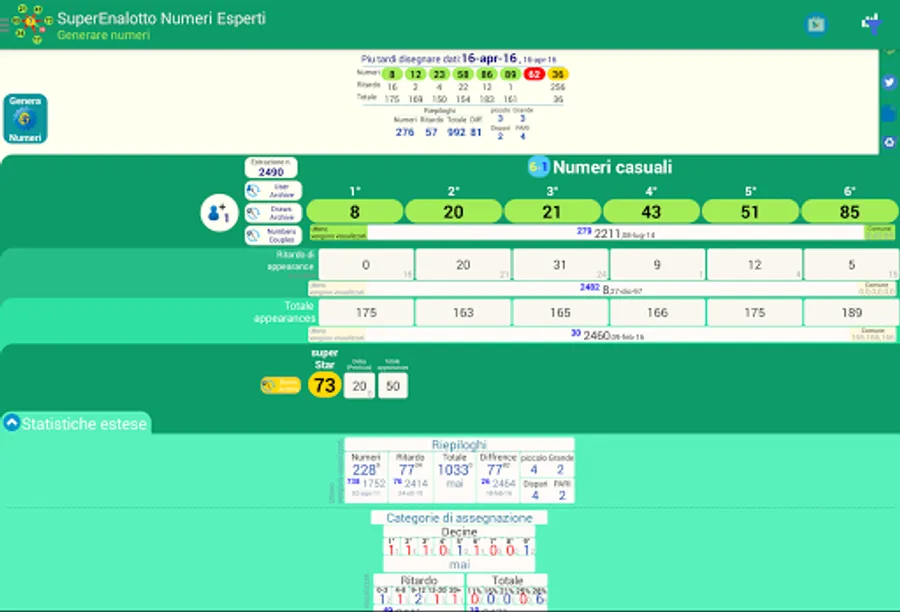900x612 pixels.
Task: Select the fifth generated number 51
Action: 750,212
